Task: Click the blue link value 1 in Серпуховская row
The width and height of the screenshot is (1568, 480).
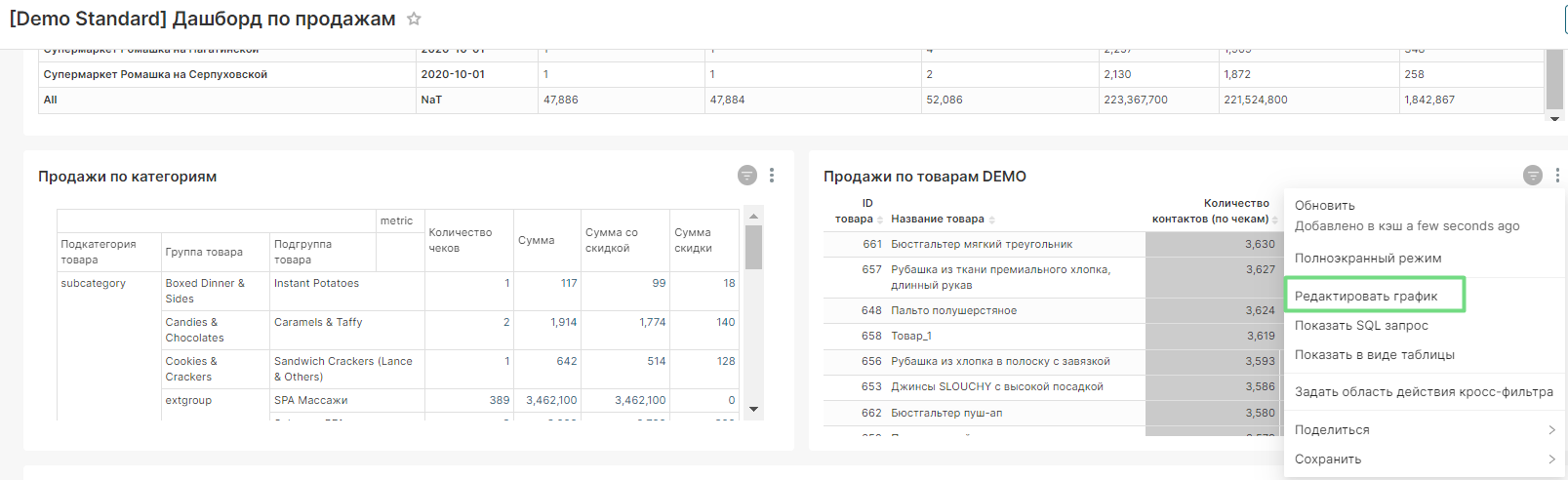Action: [x=545, y=74]
